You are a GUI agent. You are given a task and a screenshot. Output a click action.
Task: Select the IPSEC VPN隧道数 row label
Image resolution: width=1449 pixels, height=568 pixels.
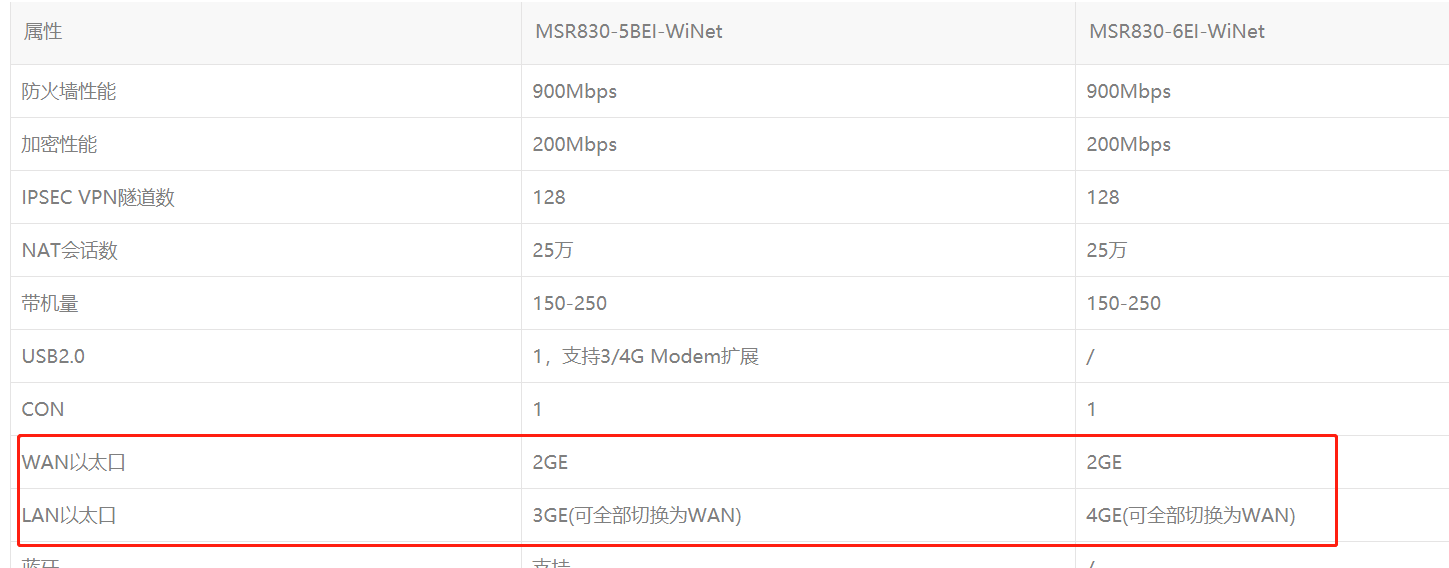tap(98, 197)
